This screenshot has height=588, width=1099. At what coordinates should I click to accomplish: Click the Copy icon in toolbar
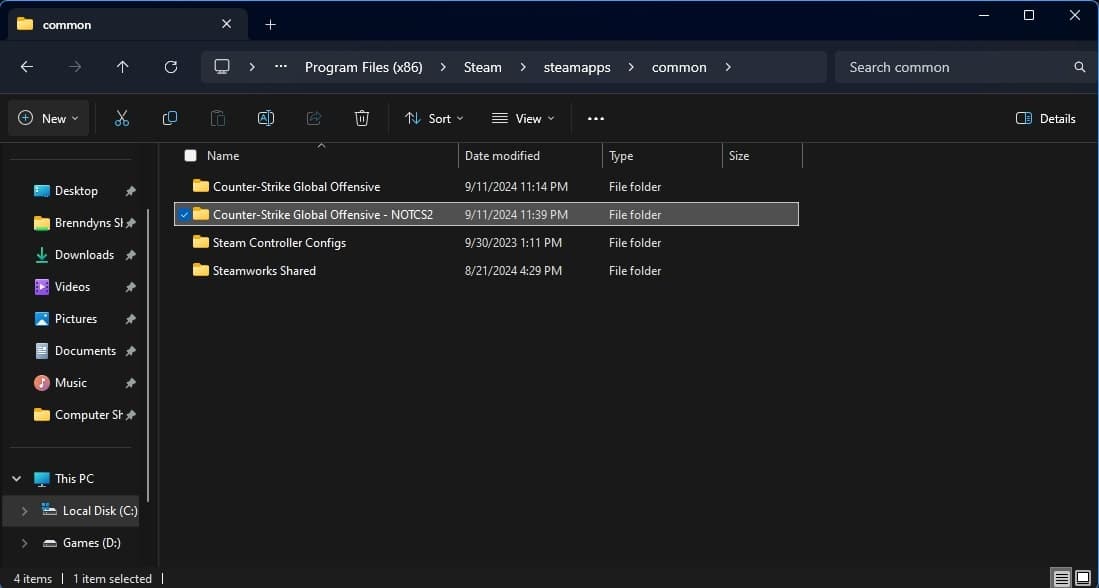[x=170, y=118]
